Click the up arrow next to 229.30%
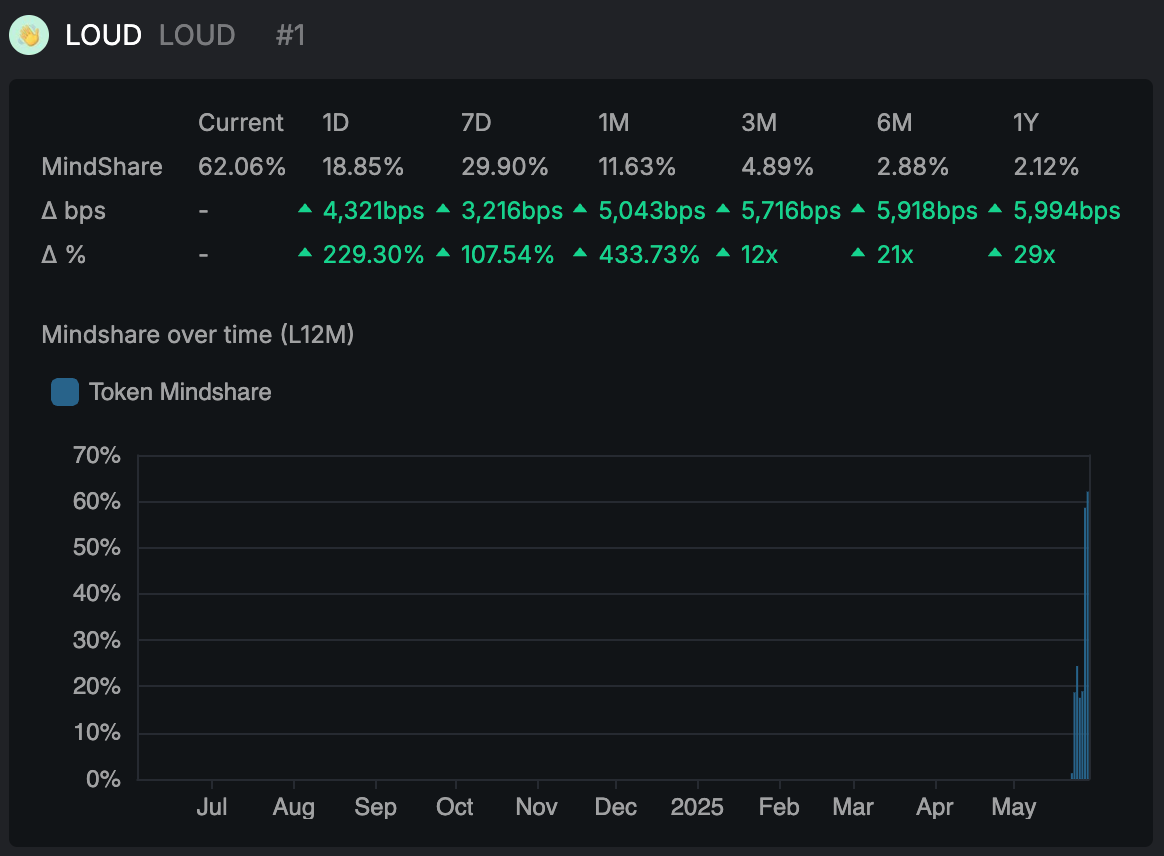The width and height of the screenshot is (1164, 856). click(x=304, y=253)
